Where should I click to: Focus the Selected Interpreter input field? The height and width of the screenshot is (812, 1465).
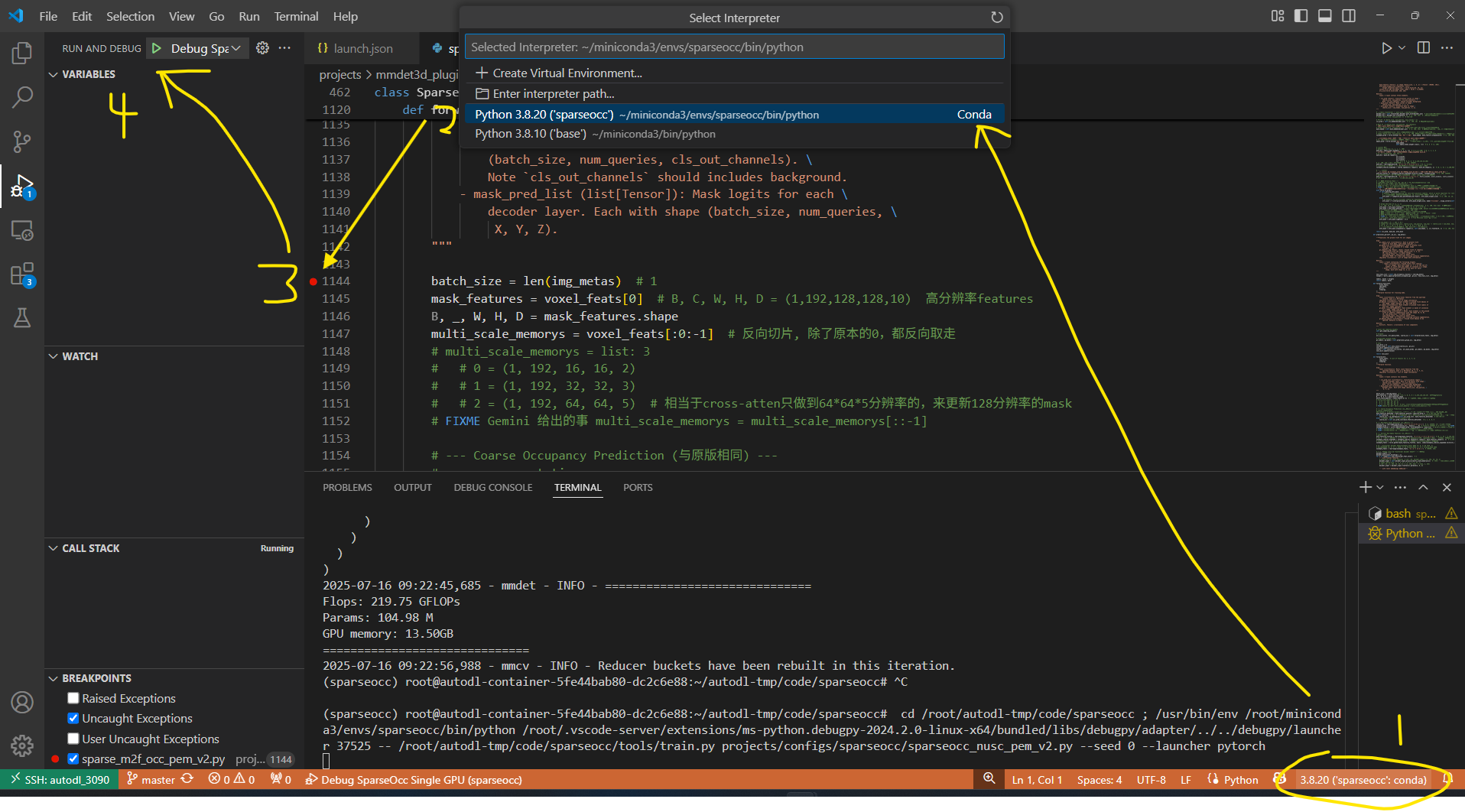734,47
